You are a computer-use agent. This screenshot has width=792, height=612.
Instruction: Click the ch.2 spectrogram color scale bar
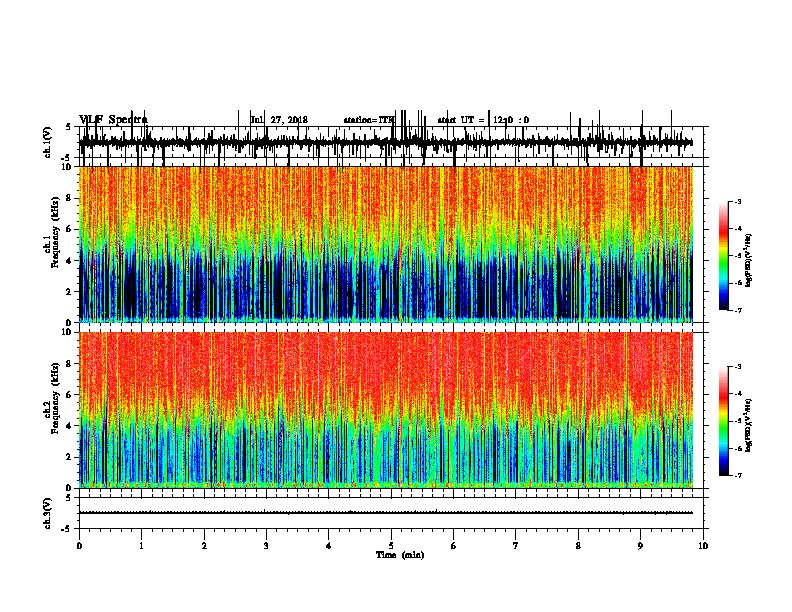click(x=724, y=421)
